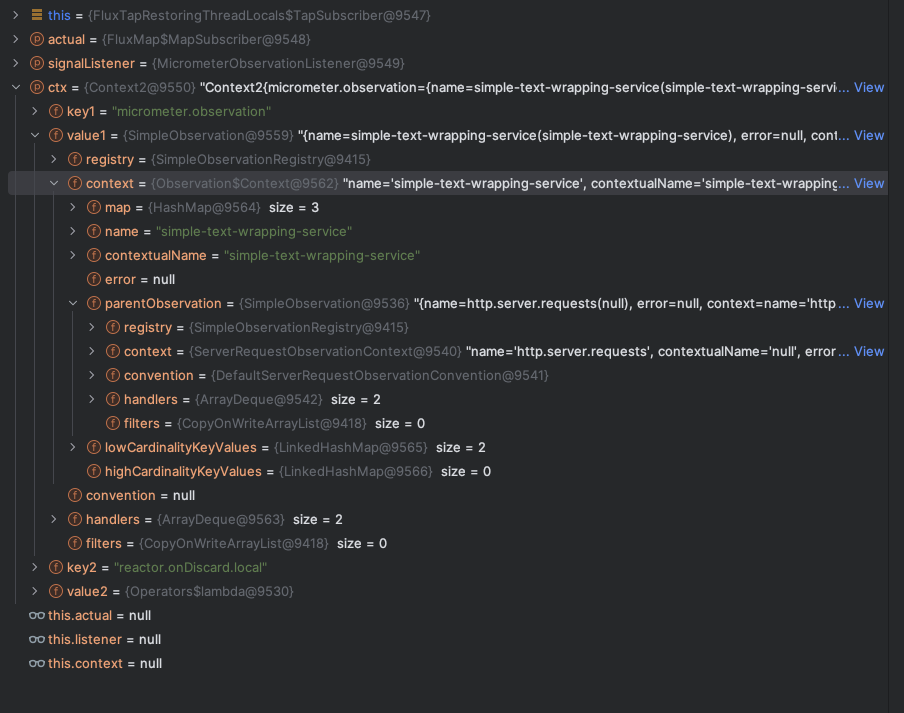904x713 pixels.
Task: Expand the 'this' variable node
Action: pyautogui.click(x=16, y=15)
